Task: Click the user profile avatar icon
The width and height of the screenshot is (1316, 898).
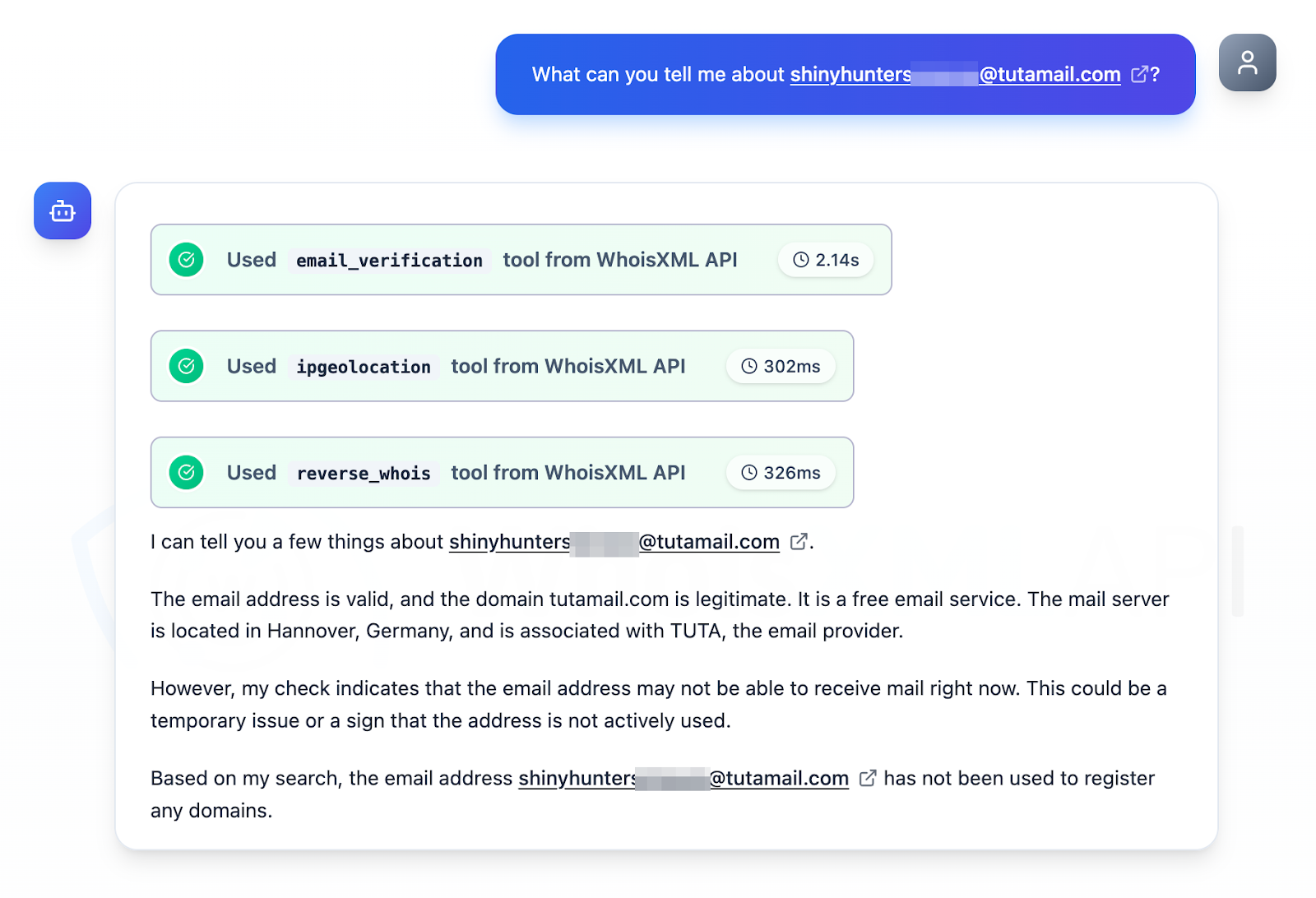Action: tap(1247, 62)
